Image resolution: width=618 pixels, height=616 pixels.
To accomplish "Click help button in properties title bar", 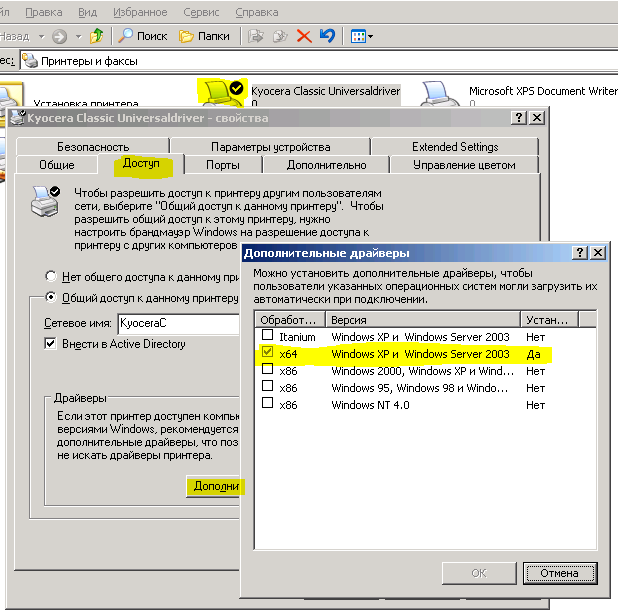I will (519, 117).
